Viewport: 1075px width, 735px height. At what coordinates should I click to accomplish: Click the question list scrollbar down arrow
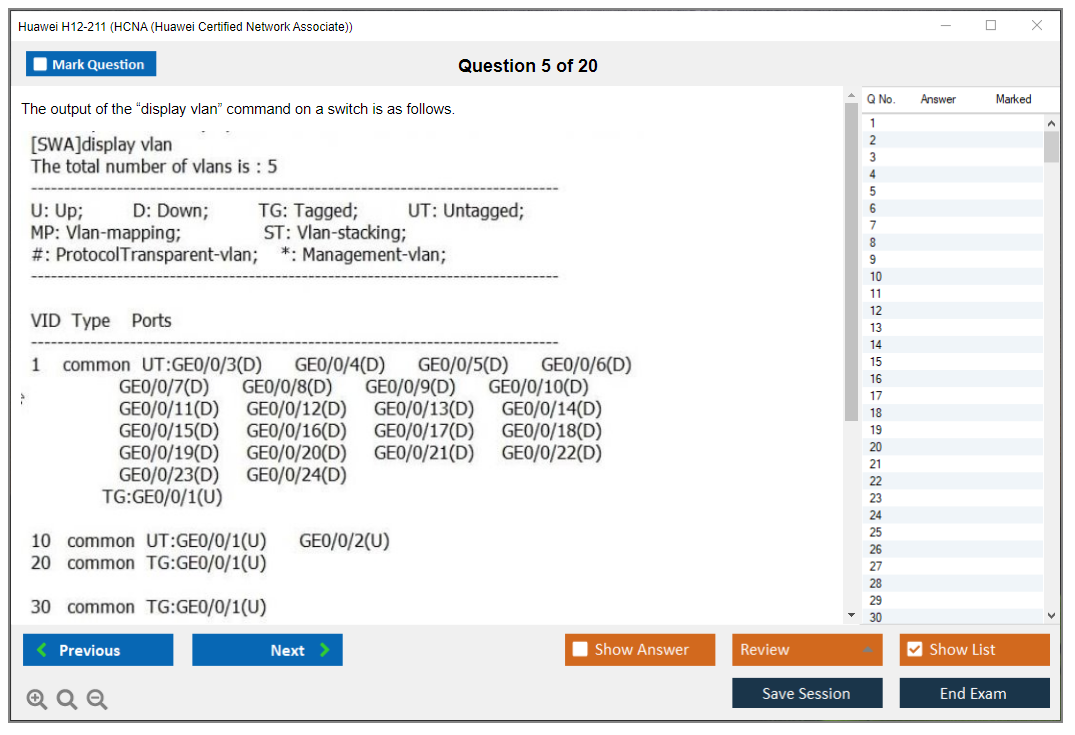[x=1051, y=616]
